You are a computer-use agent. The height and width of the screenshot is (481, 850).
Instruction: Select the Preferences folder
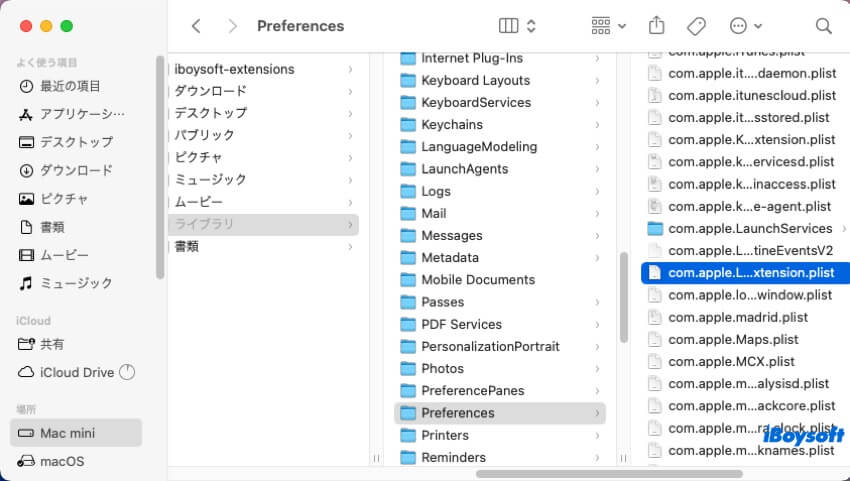[500, 413]
